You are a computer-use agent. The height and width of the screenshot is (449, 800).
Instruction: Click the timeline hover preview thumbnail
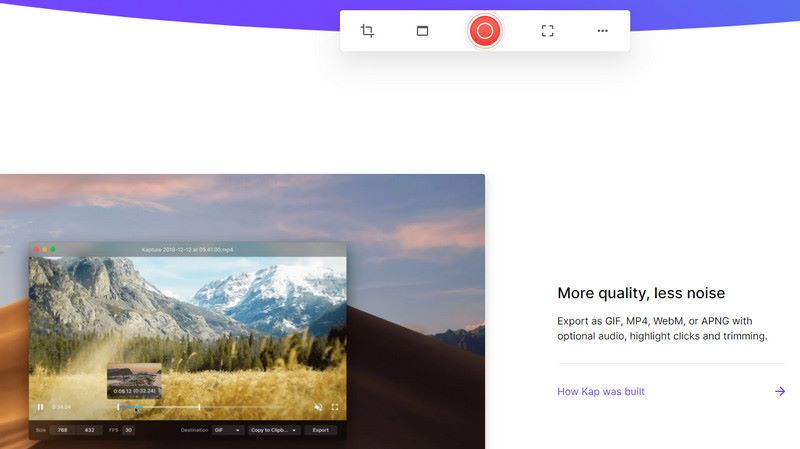click(x=134, y=377)
